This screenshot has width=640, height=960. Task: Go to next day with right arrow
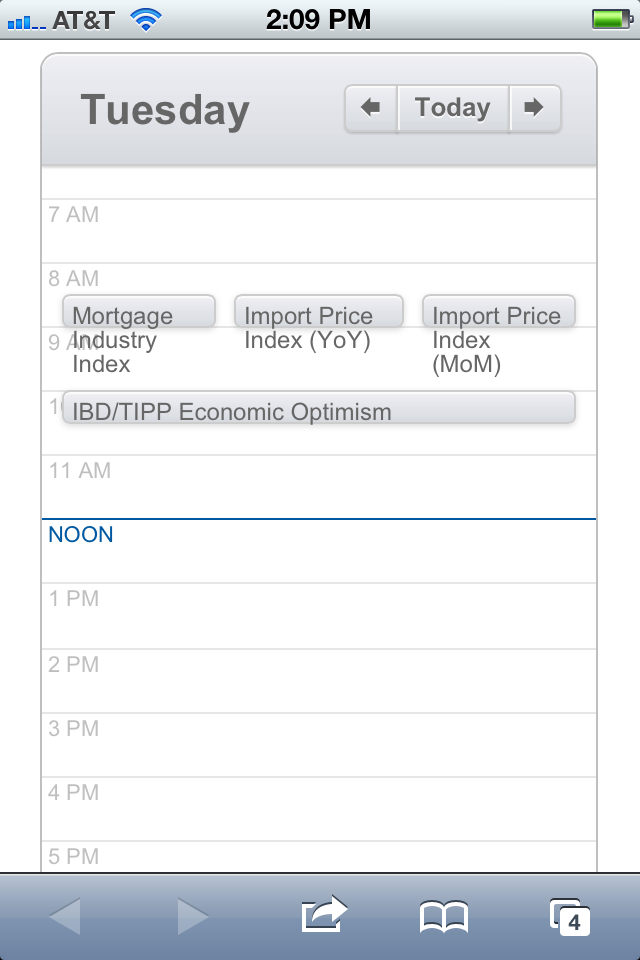click(535, 108)
